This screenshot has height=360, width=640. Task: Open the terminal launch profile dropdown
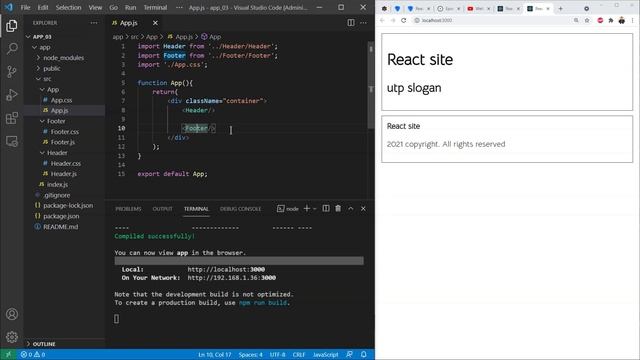coord(315,209)
